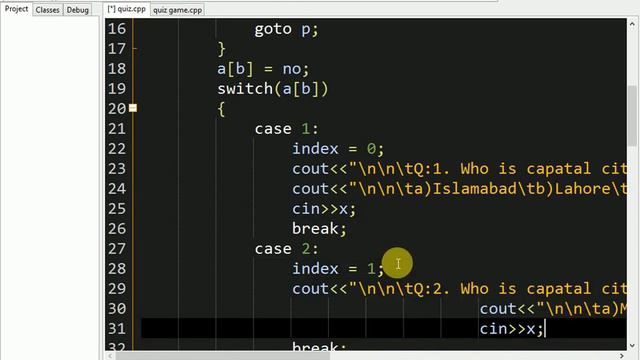The height and width of the screenshot is (360, 640).
Task: Open the Classes panel tab
Action: [x=47, y=10]
